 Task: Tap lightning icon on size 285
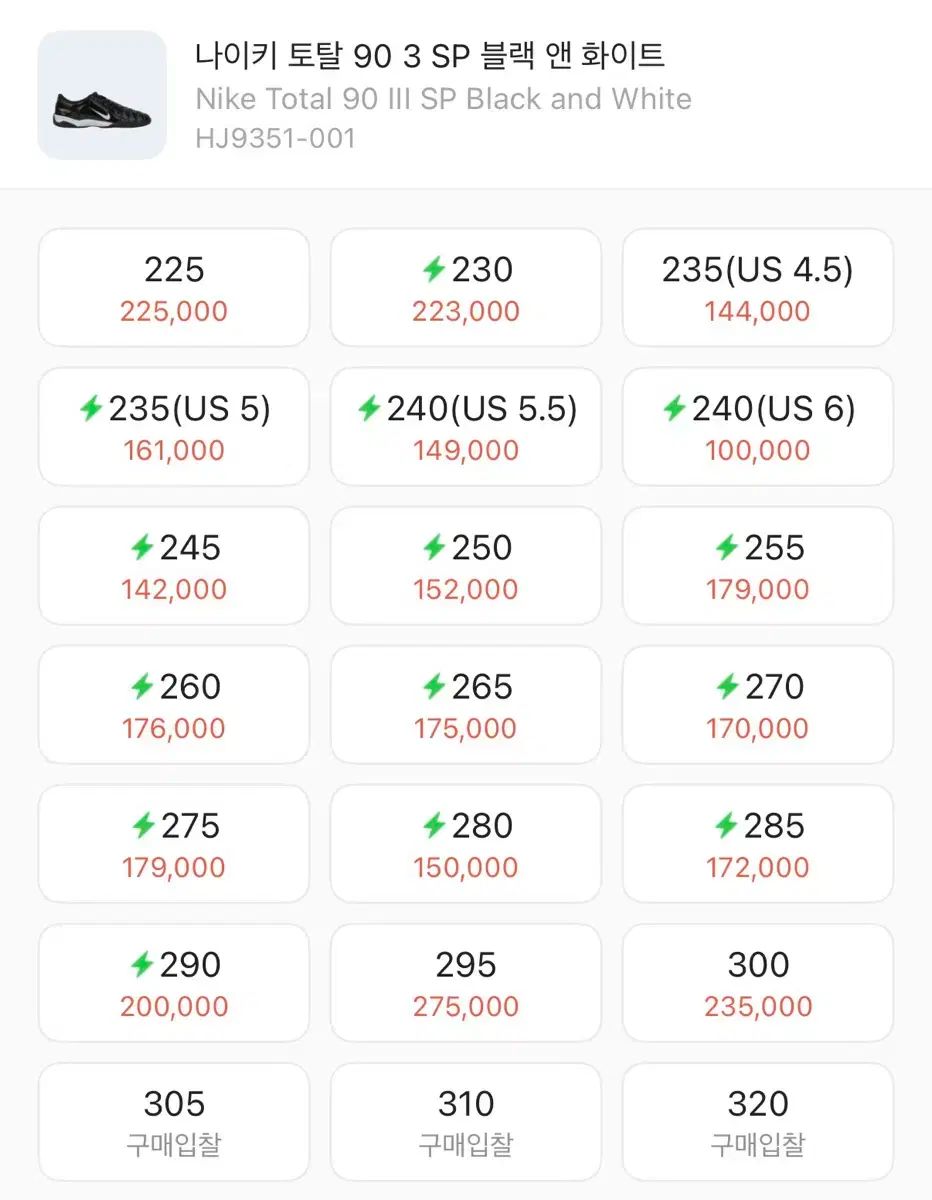pos(726,825)
